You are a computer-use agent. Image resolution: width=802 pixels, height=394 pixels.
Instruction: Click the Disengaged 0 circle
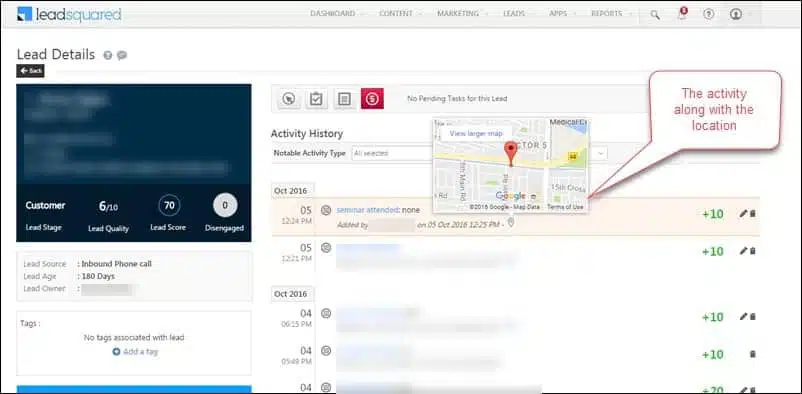[x=225, y=206]
